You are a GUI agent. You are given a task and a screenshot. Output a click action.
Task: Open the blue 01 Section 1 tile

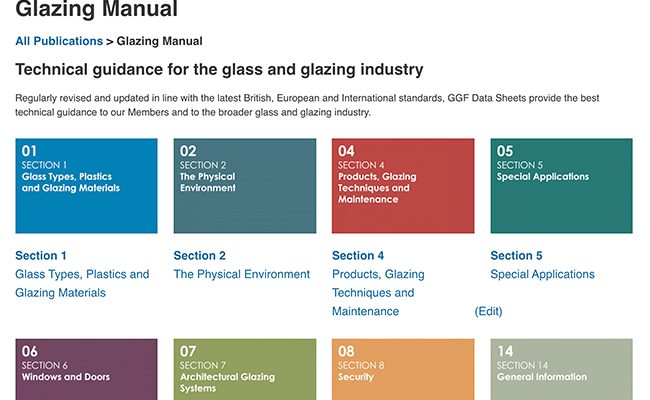tap(86, 186)
